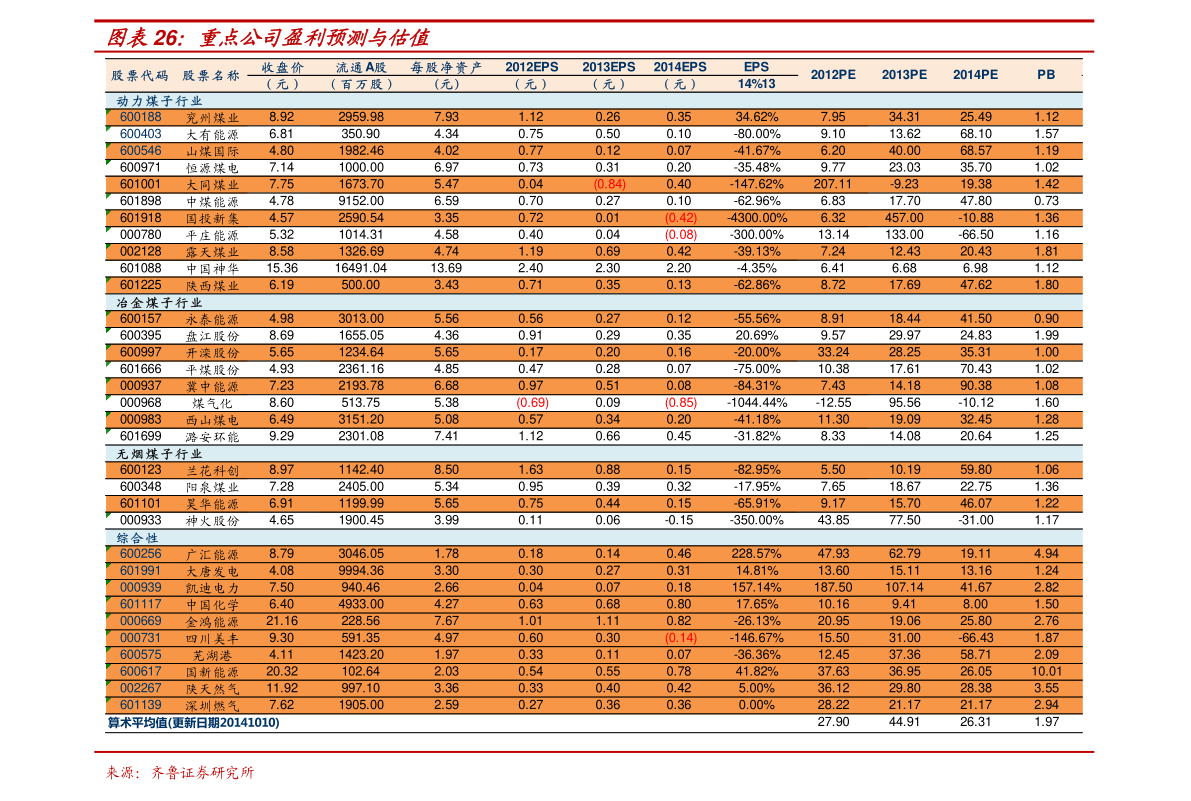Click the source text 来源：齐鲁证券研究所
Image resolution: width=1191 pixels, height=801 pixels.
point(181,773)
